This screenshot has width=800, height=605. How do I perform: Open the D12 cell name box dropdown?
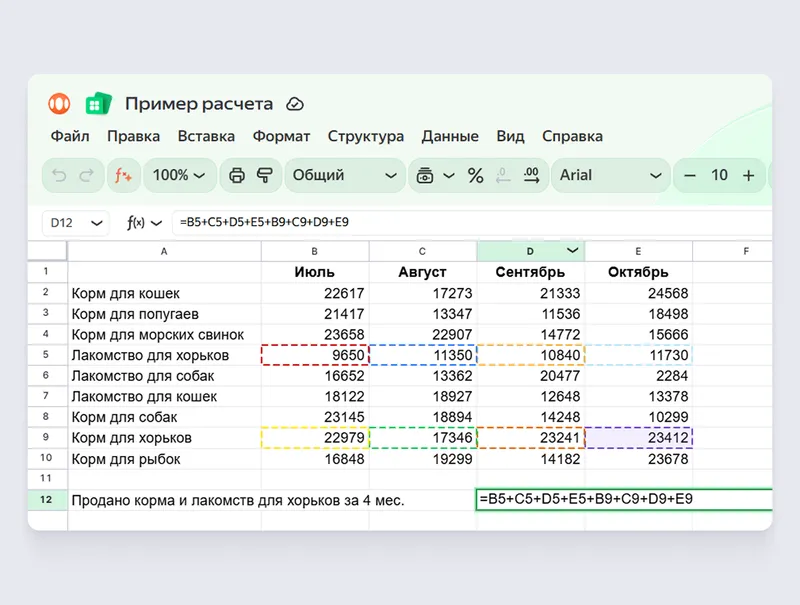point(96,223)
